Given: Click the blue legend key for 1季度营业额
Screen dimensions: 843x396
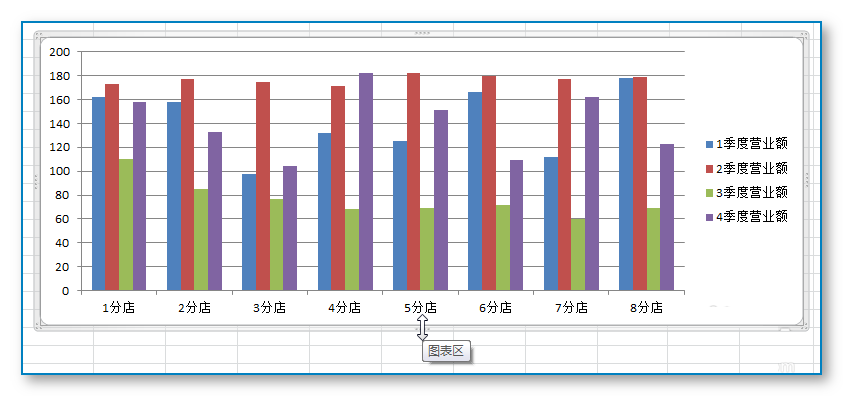Looking at the screenshot, I should point(710,144).
